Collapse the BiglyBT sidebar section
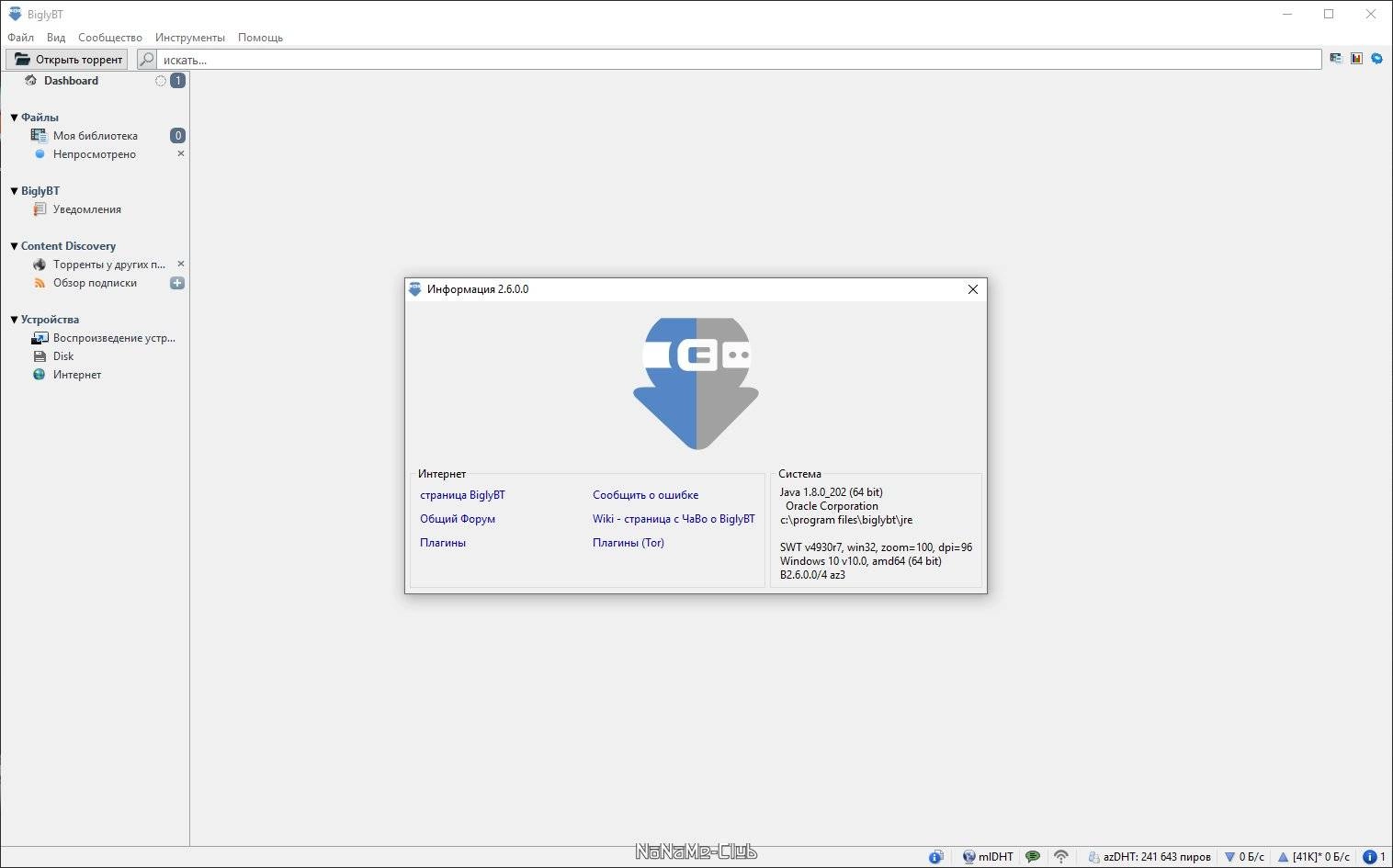This screenshot has height=868, width=1393. (x=14, y=191)
